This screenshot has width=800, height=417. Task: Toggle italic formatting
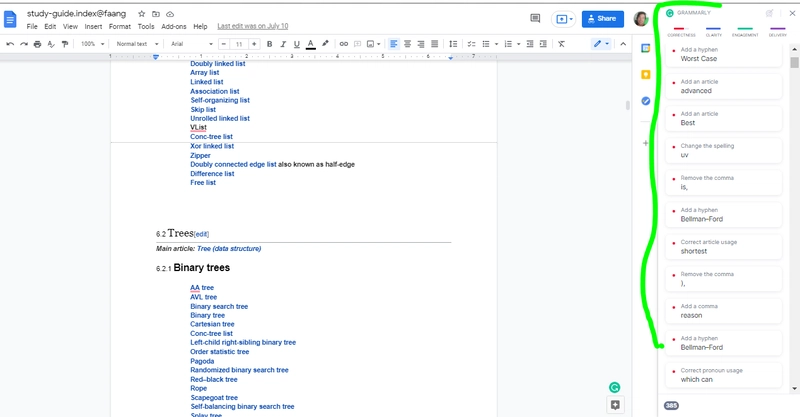click(x=283, y=44)
